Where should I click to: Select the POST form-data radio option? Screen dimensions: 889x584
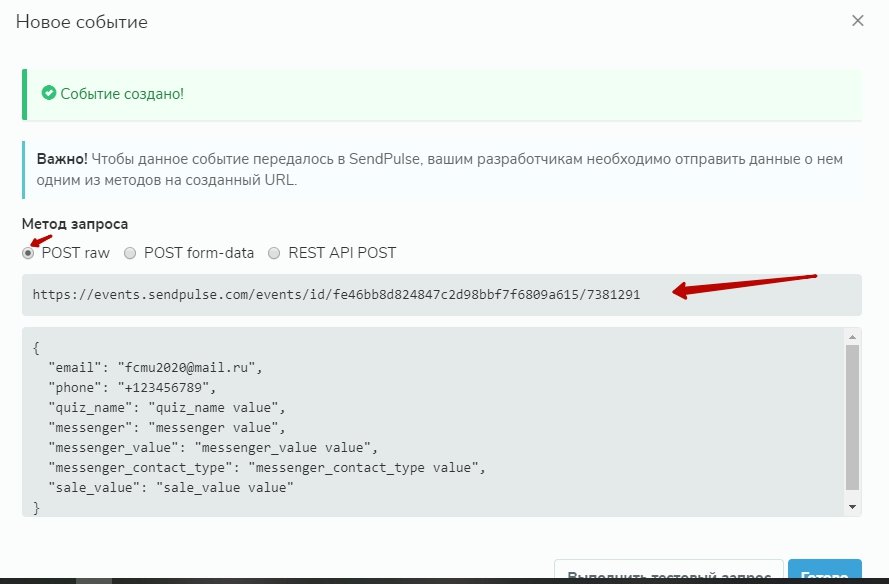click(130, 253)
